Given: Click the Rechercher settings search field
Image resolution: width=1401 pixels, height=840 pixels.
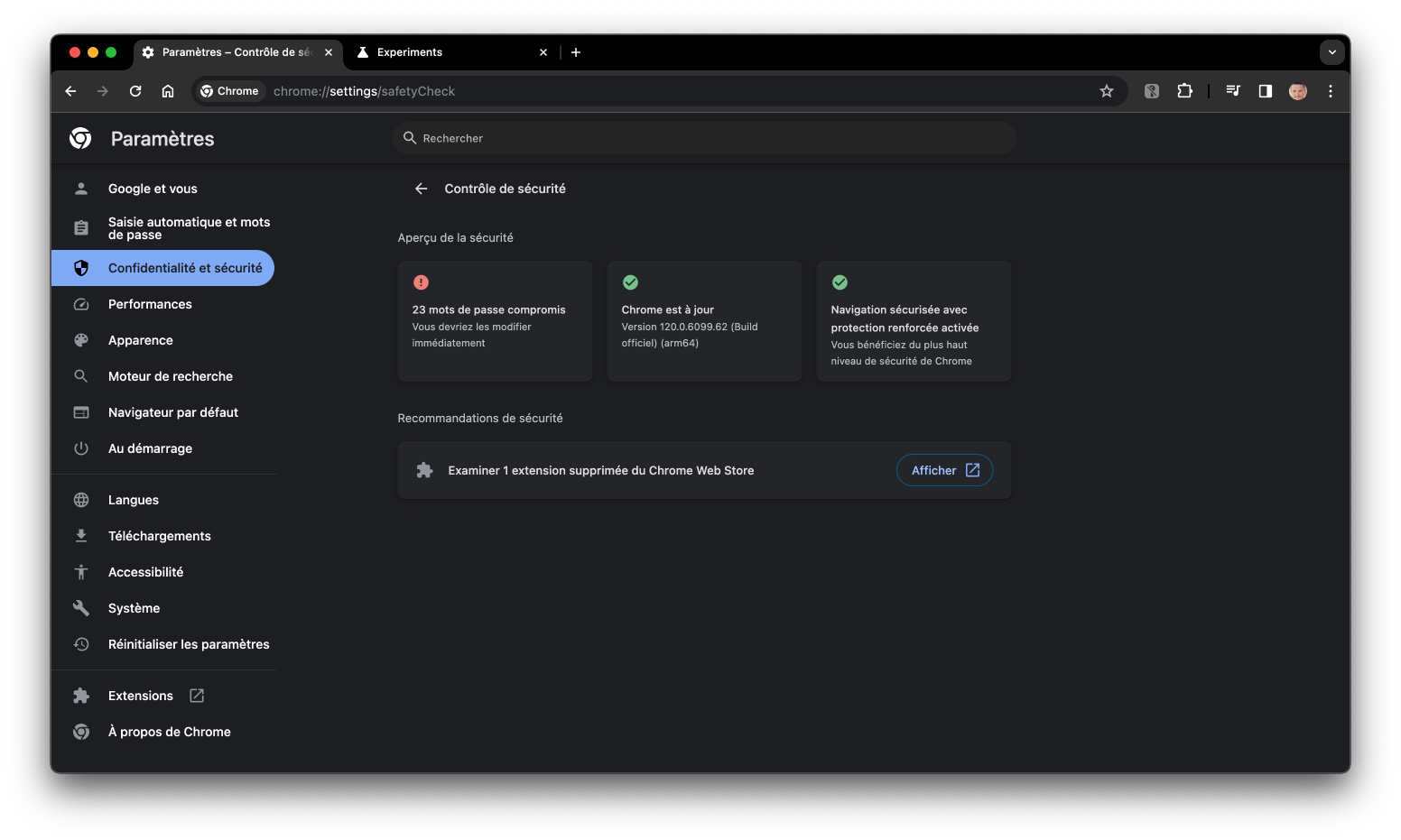Looking at the screenshot, I should click(705, 138).
